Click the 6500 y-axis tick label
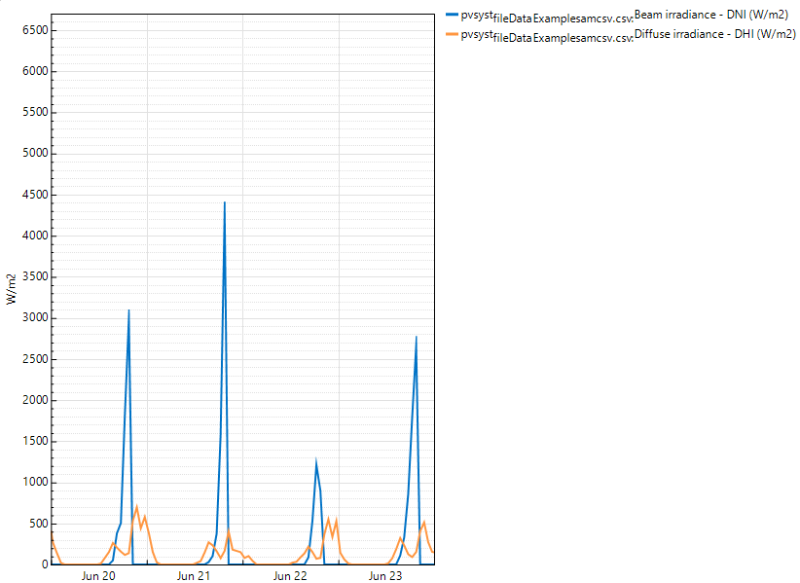The image size is (800, 583). coord(34,30)
